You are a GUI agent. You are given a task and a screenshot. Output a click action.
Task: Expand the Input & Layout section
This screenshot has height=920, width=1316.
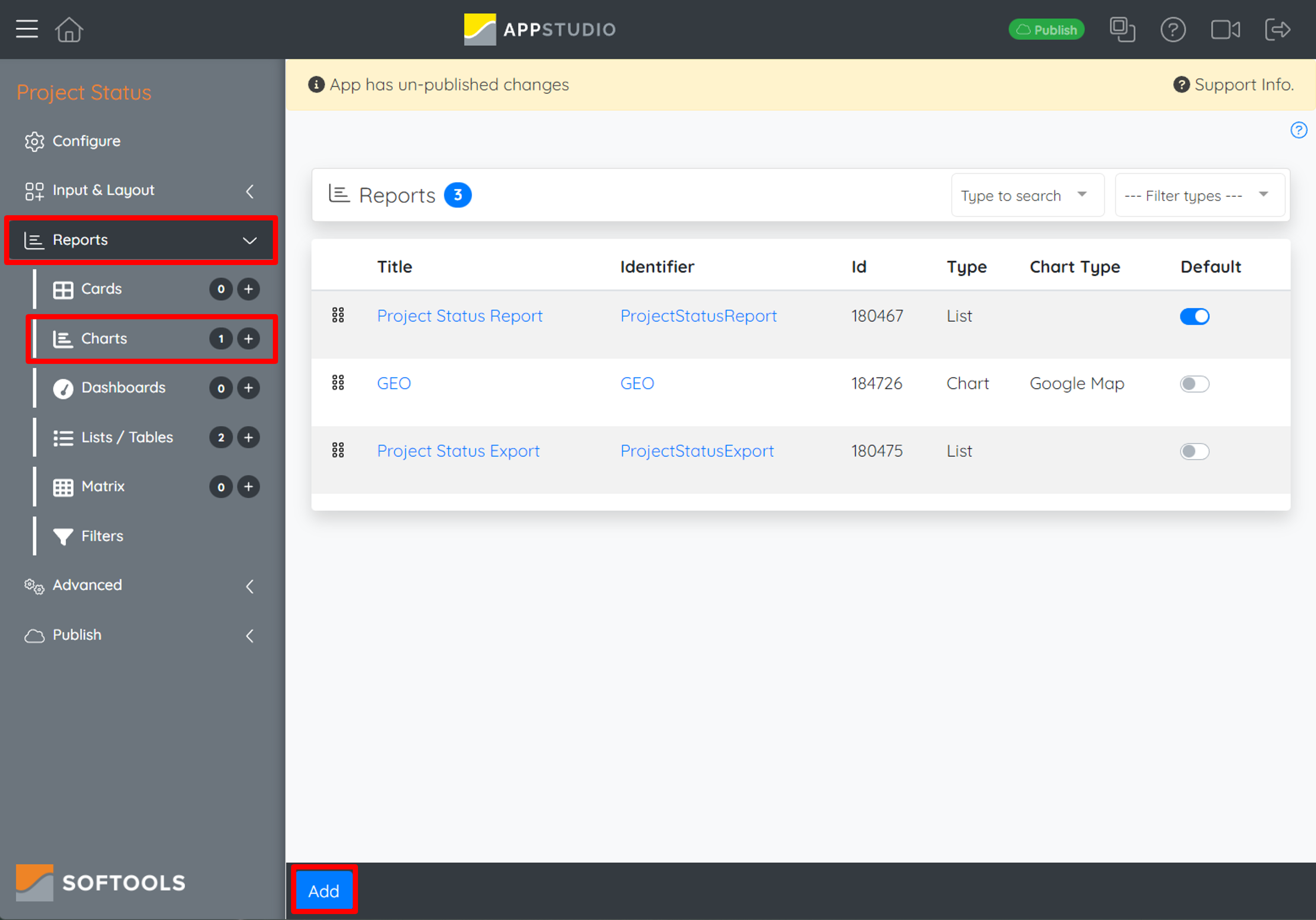point(250,191)
